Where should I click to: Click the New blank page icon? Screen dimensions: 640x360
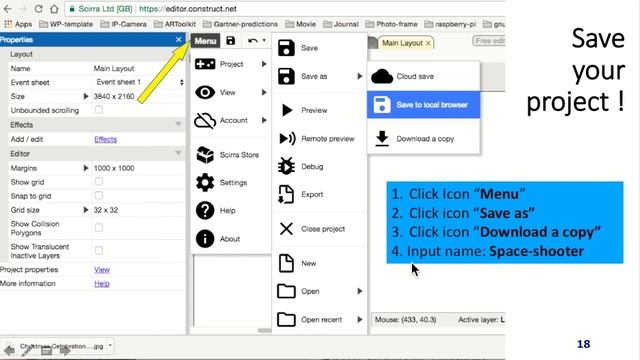coord(286,263)
